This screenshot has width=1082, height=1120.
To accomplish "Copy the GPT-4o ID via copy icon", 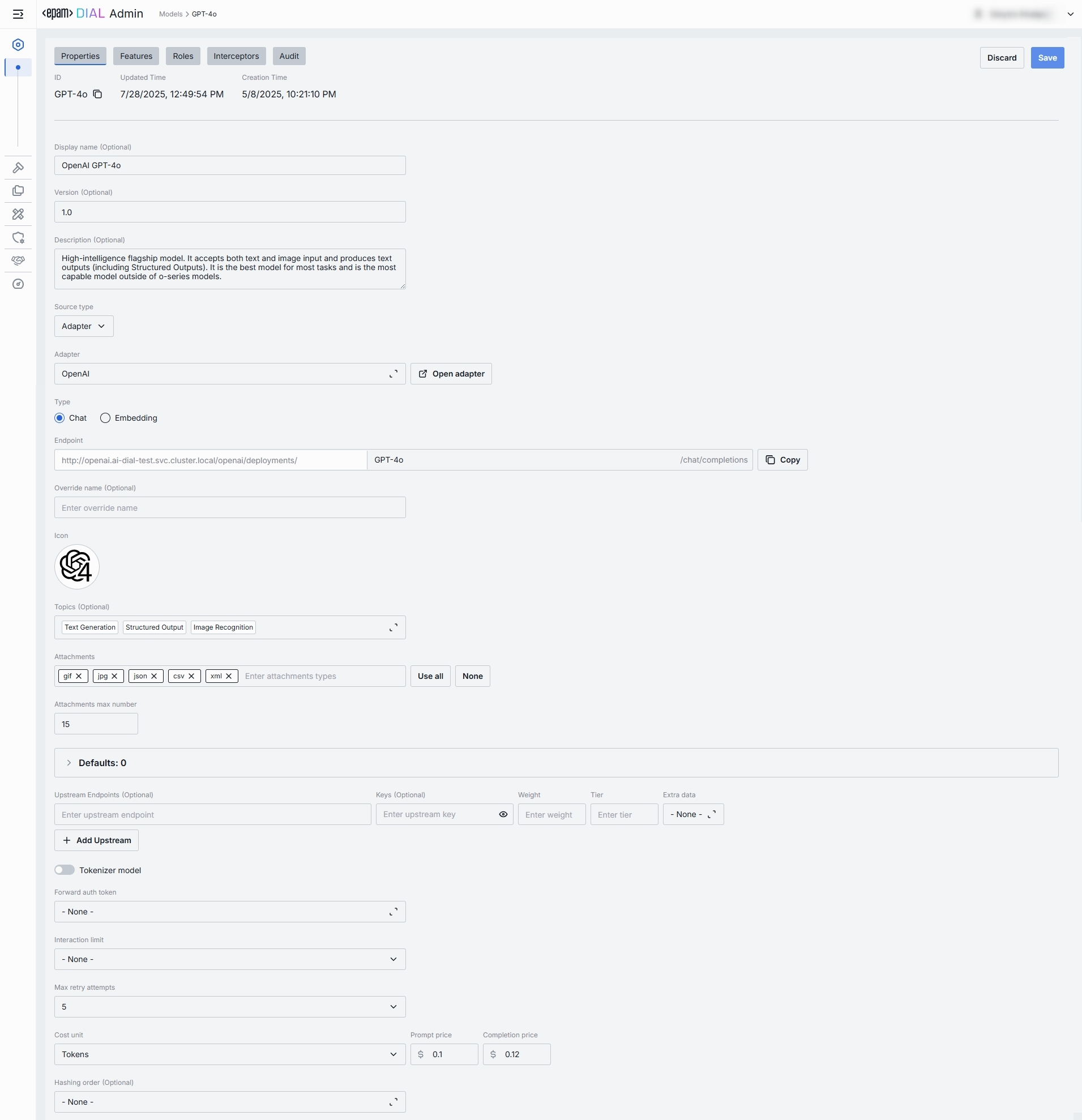I will point(98,95).
